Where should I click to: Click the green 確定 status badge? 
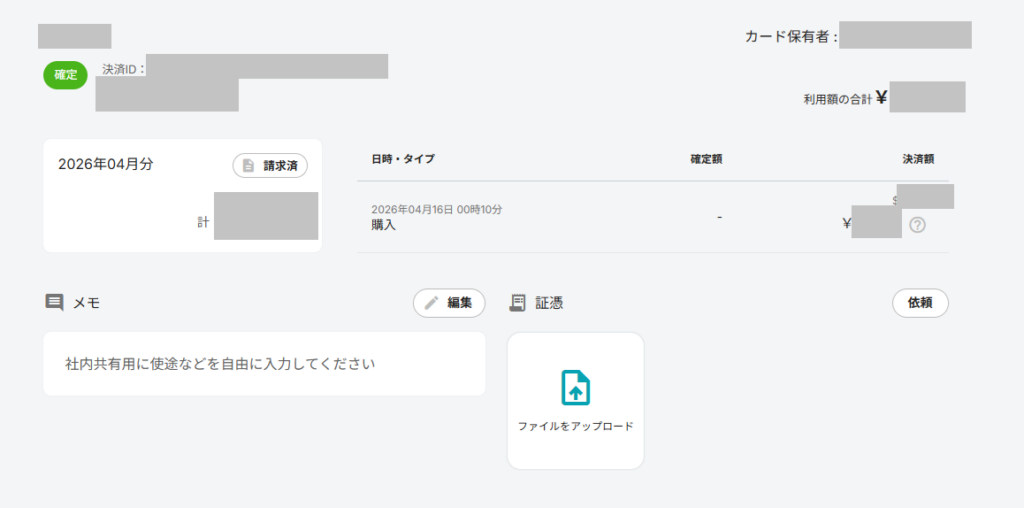pos(65,75)
